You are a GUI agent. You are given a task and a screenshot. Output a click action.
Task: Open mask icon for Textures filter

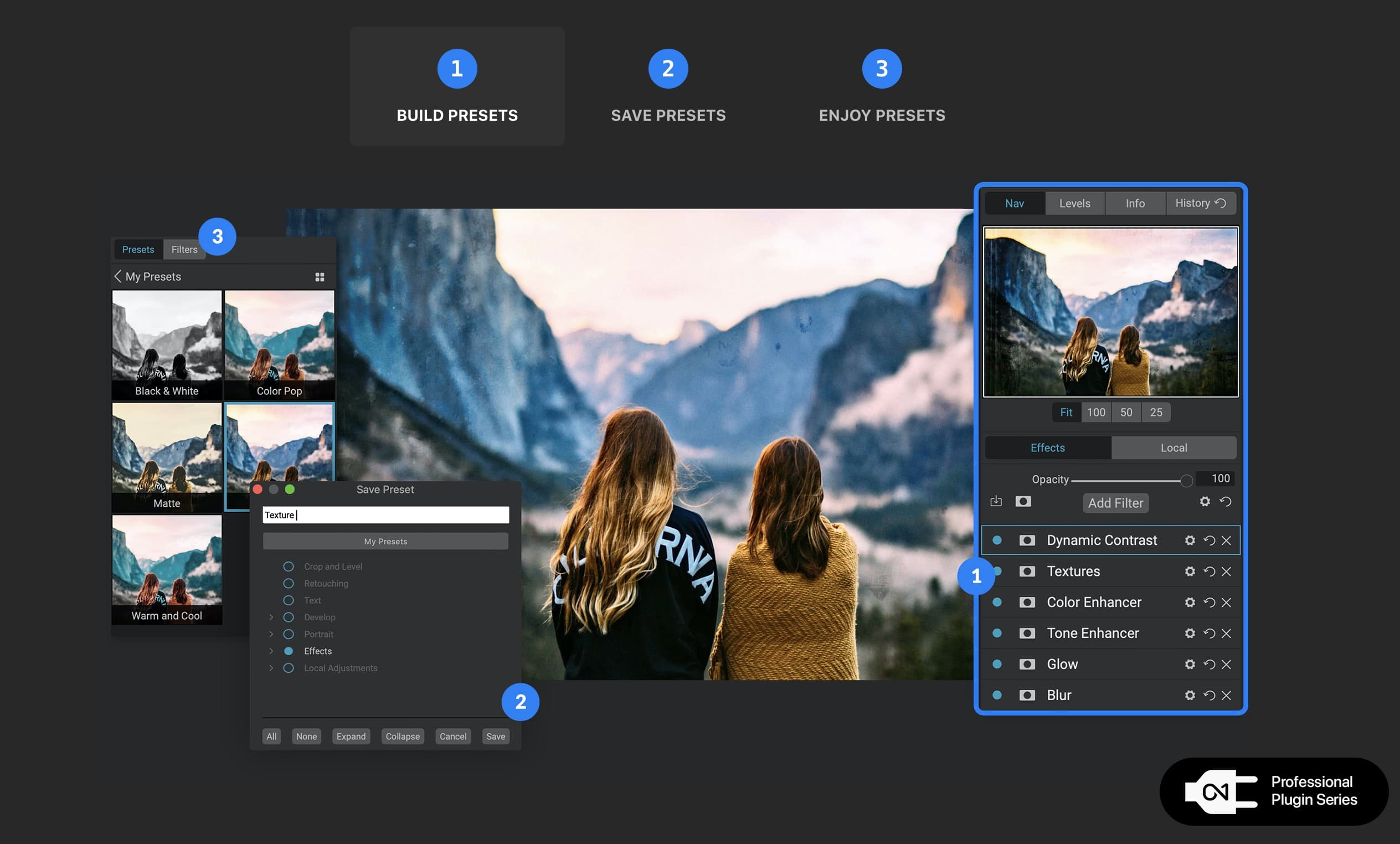pos(1027,571)
